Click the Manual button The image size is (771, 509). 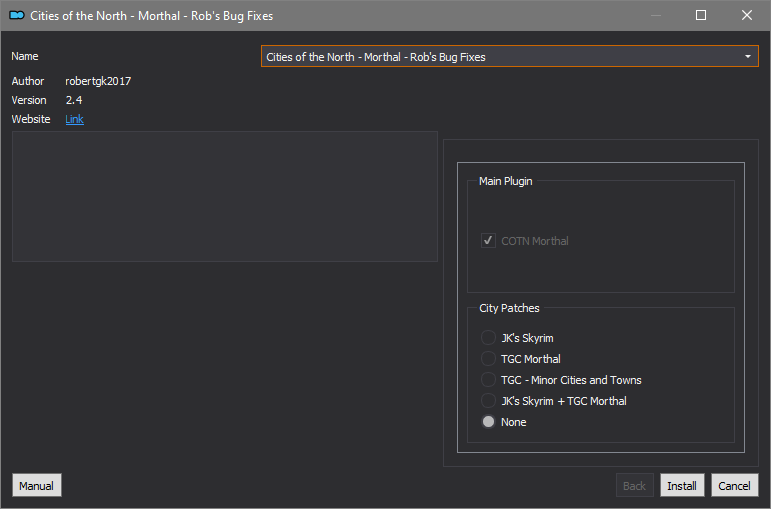(x=37, y=485)
